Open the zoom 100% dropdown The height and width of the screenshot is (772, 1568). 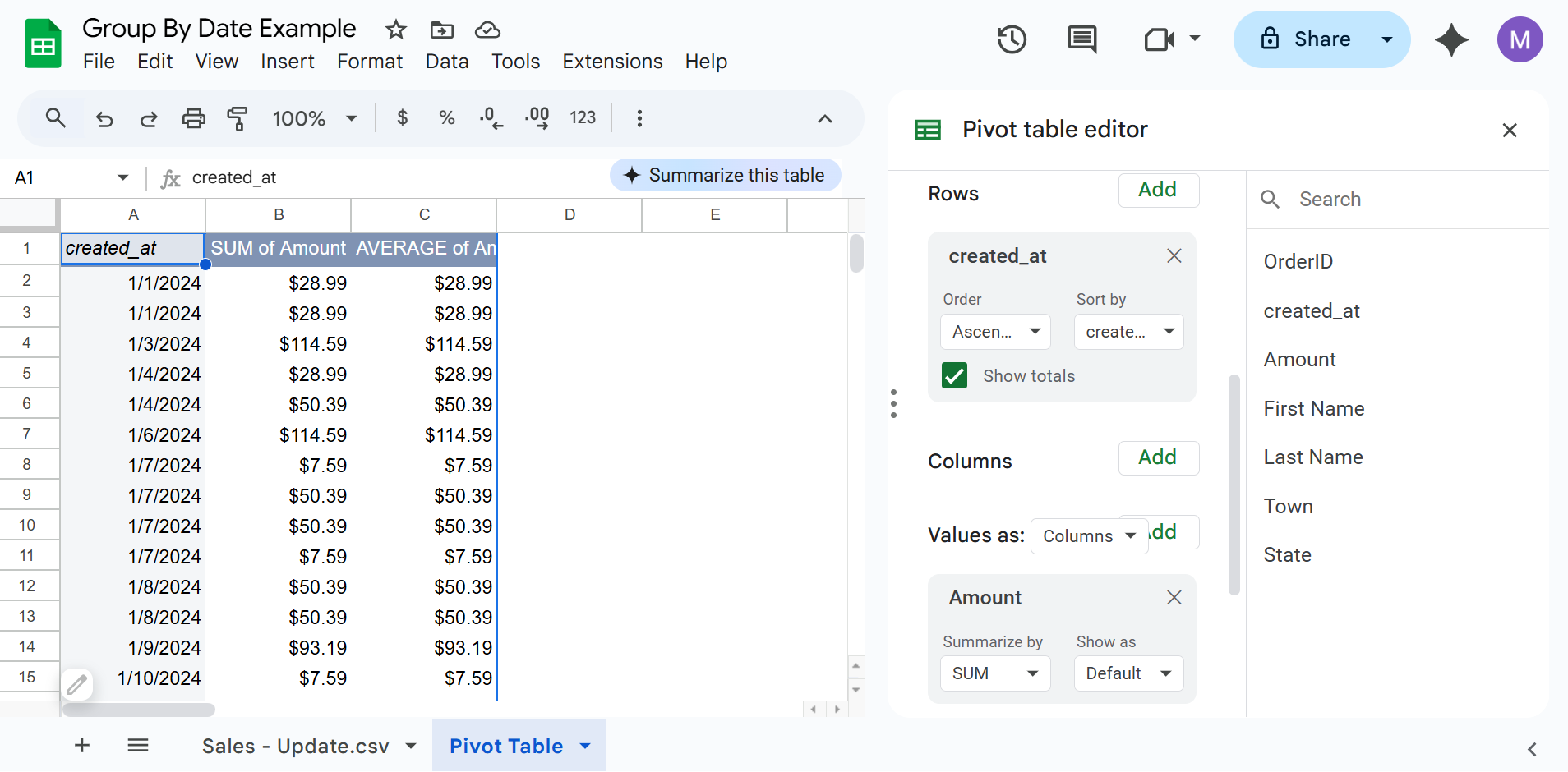[x=316, y=118]
